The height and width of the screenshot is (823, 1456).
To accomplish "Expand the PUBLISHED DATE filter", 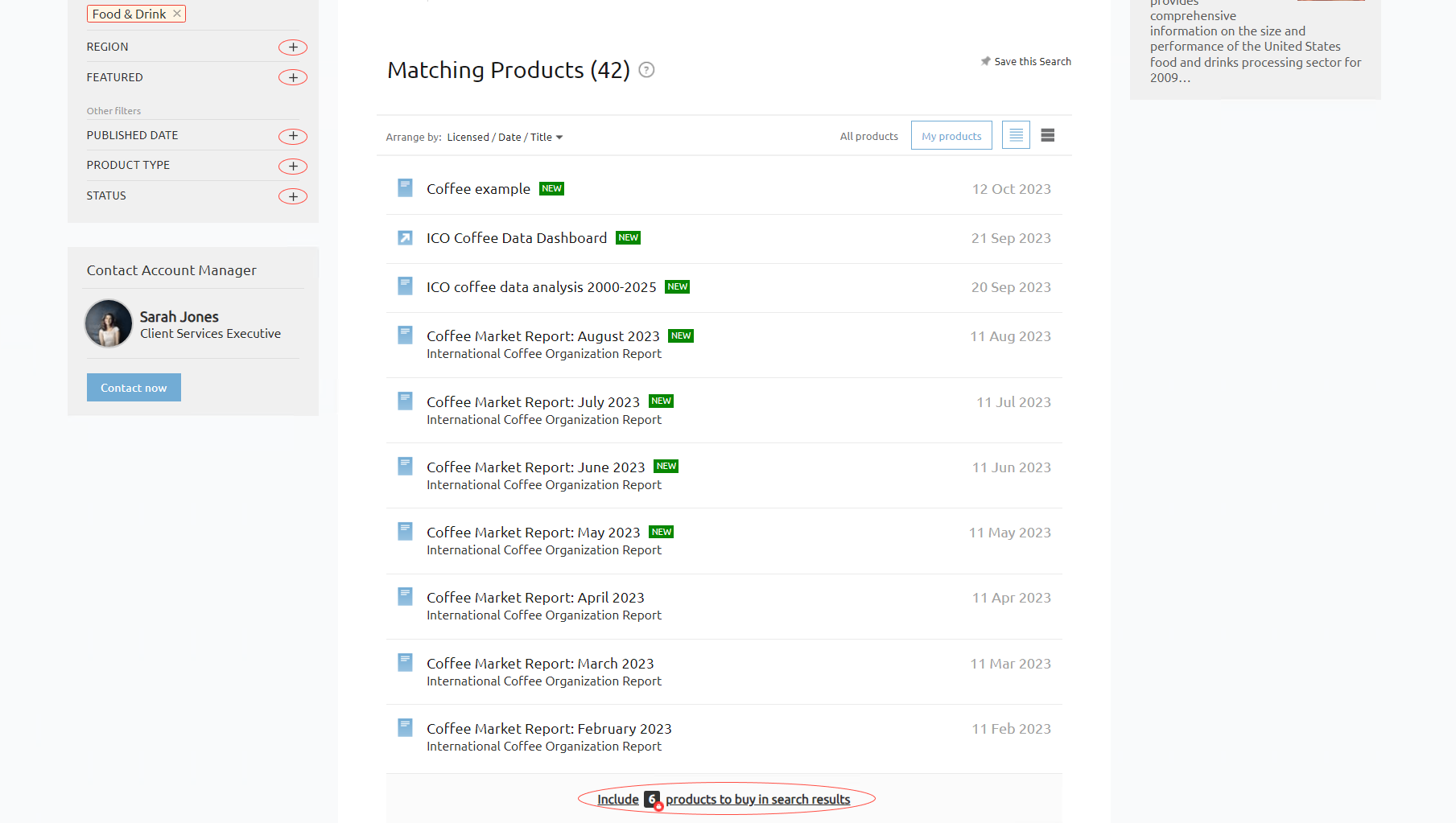I will (293, 136).
